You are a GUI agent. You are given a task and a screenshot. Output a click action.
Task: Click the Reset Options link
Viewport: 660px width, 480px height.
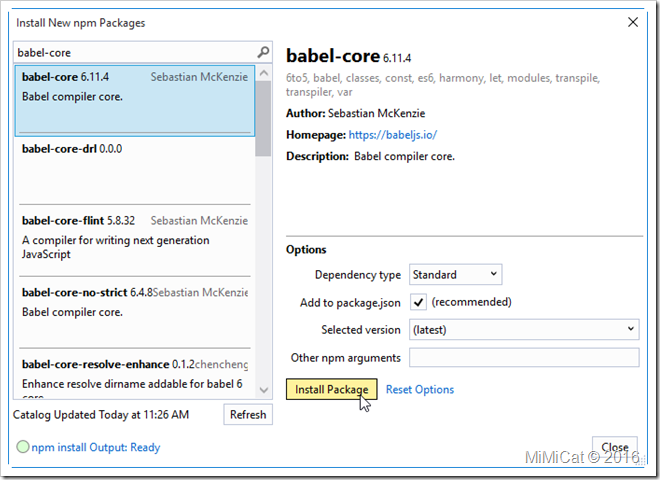420,389
